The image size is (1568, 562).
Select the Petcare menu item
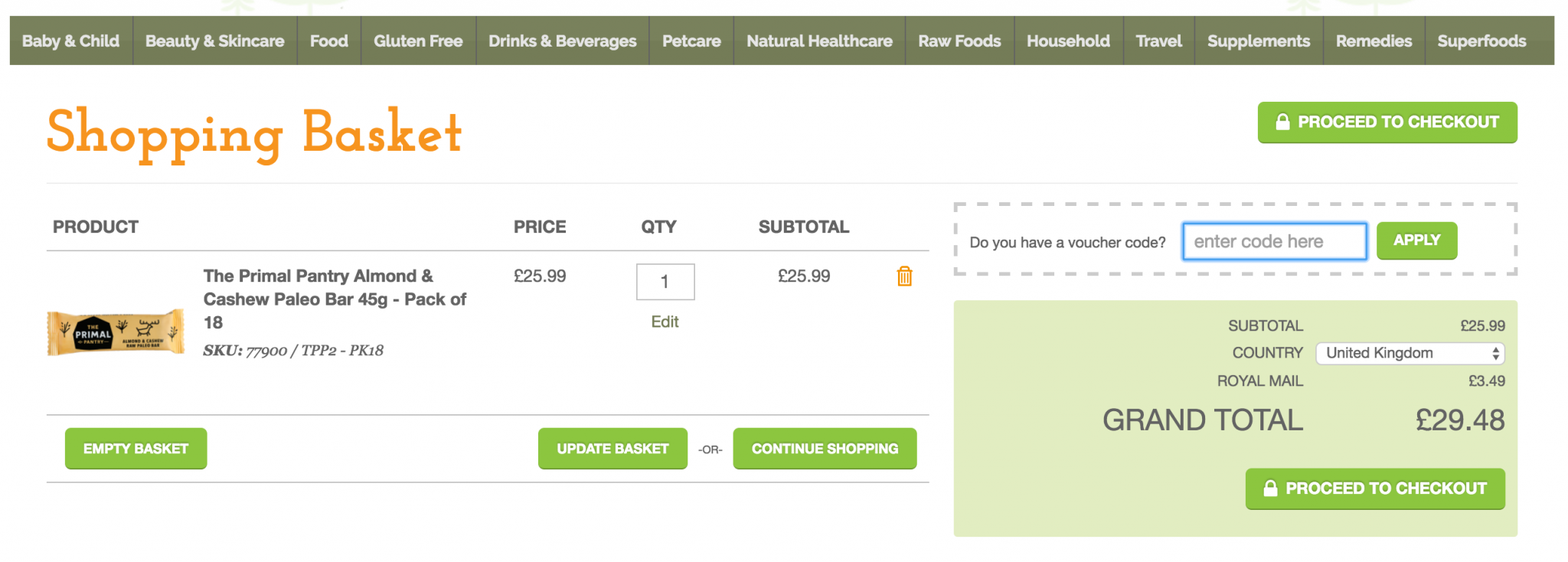tap(691, 41)
